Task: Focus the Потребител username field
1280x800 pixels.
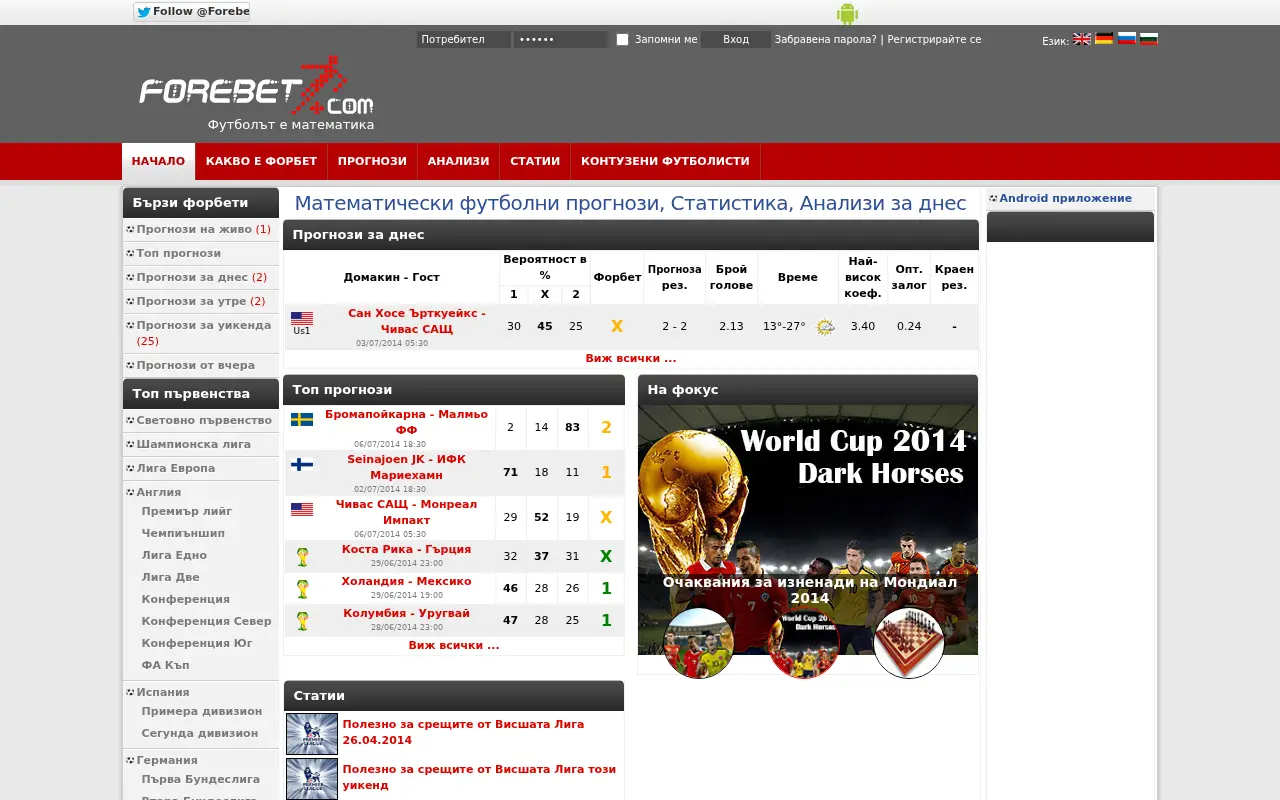Action: pyautogui.click(x=464, y=40)
